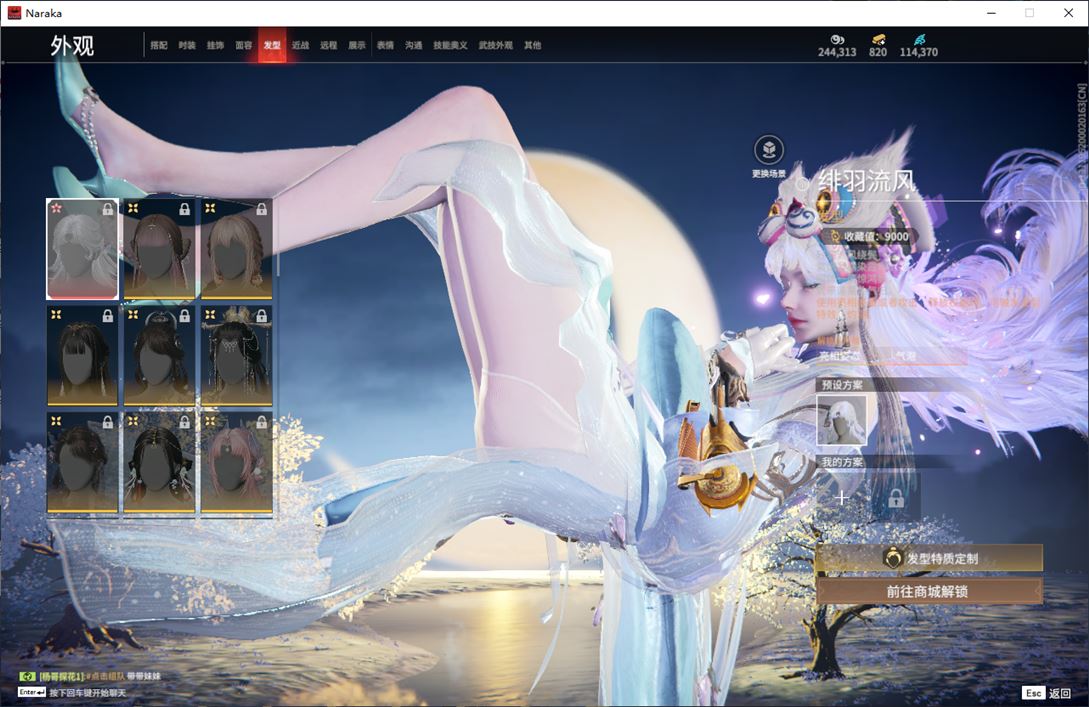This screenshot has height=707, width=1089.
Task: Click the hairstyle list scrollbar
Action: (277, 240)
